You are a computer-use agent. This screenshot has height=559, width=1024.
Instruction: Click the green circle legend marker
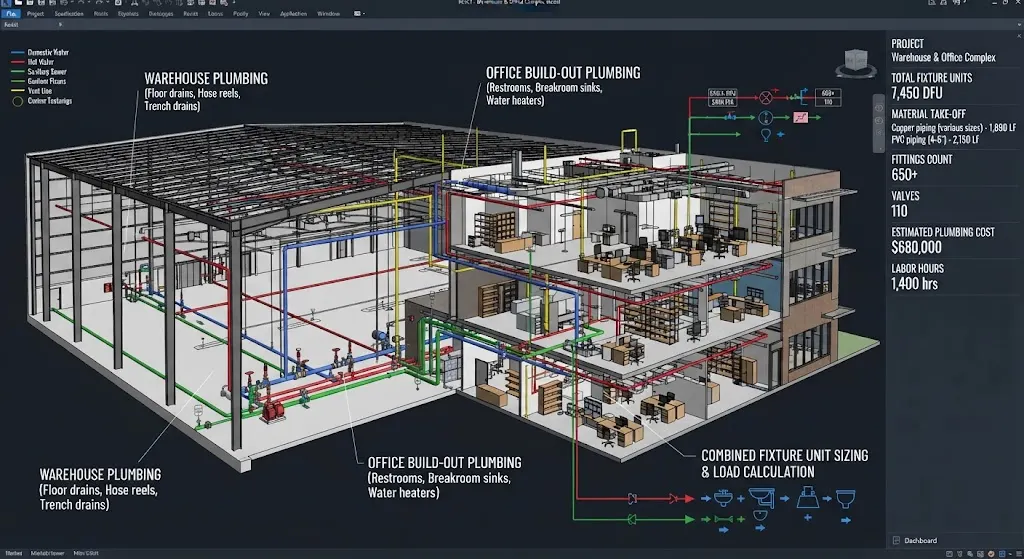(x=17, y=101)
